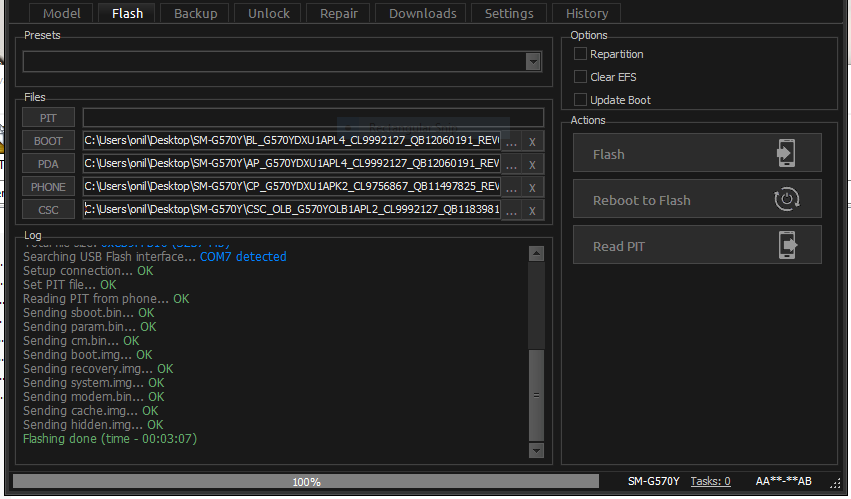Open the Repair tab

339,13
